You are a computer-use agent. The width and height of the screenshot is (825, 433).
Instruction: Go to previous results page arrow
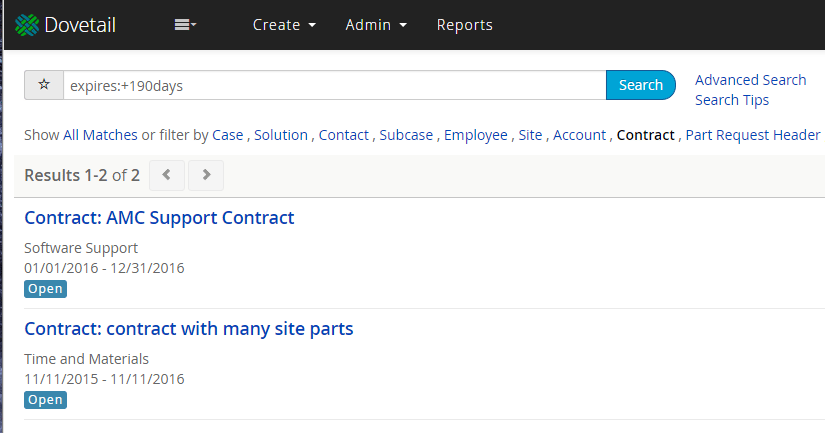click(x=167, y=175)
